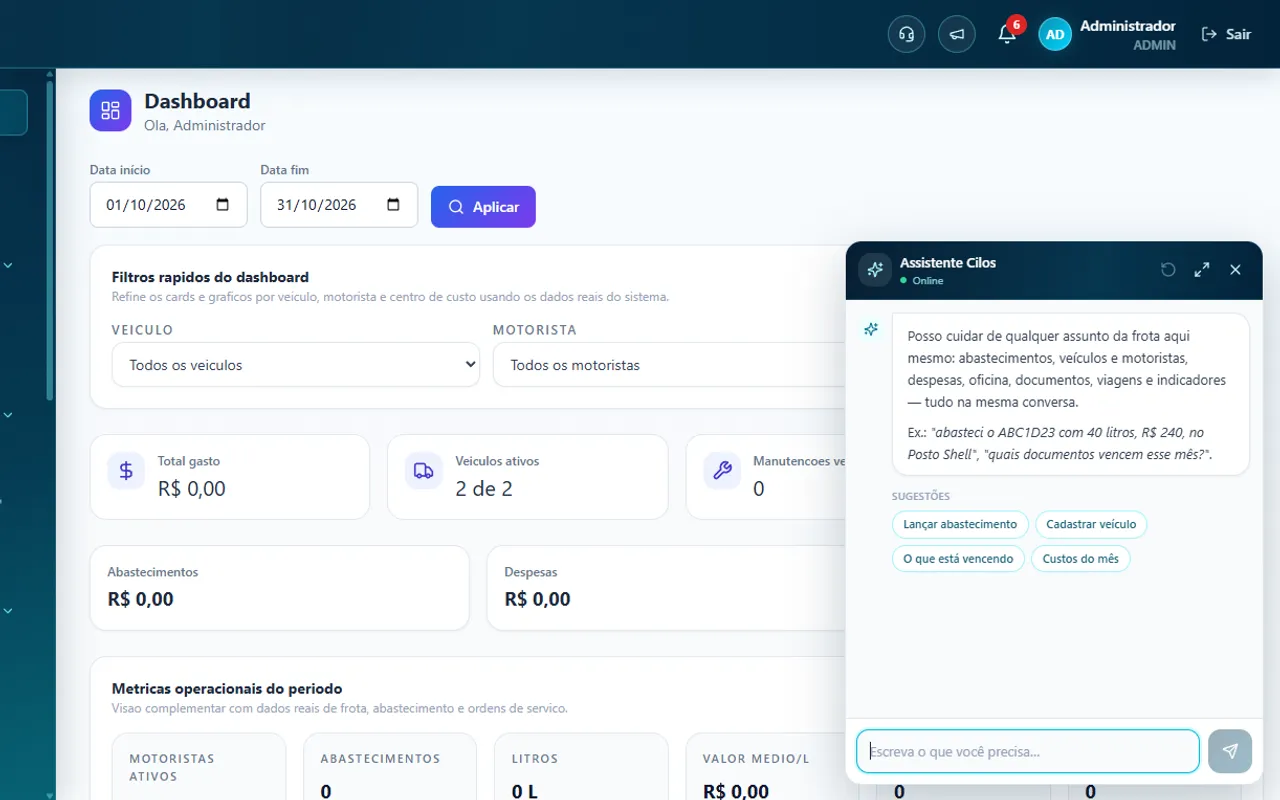Expand the assistant chat panel
The image size is (1280, 800).
point(1202,270)
